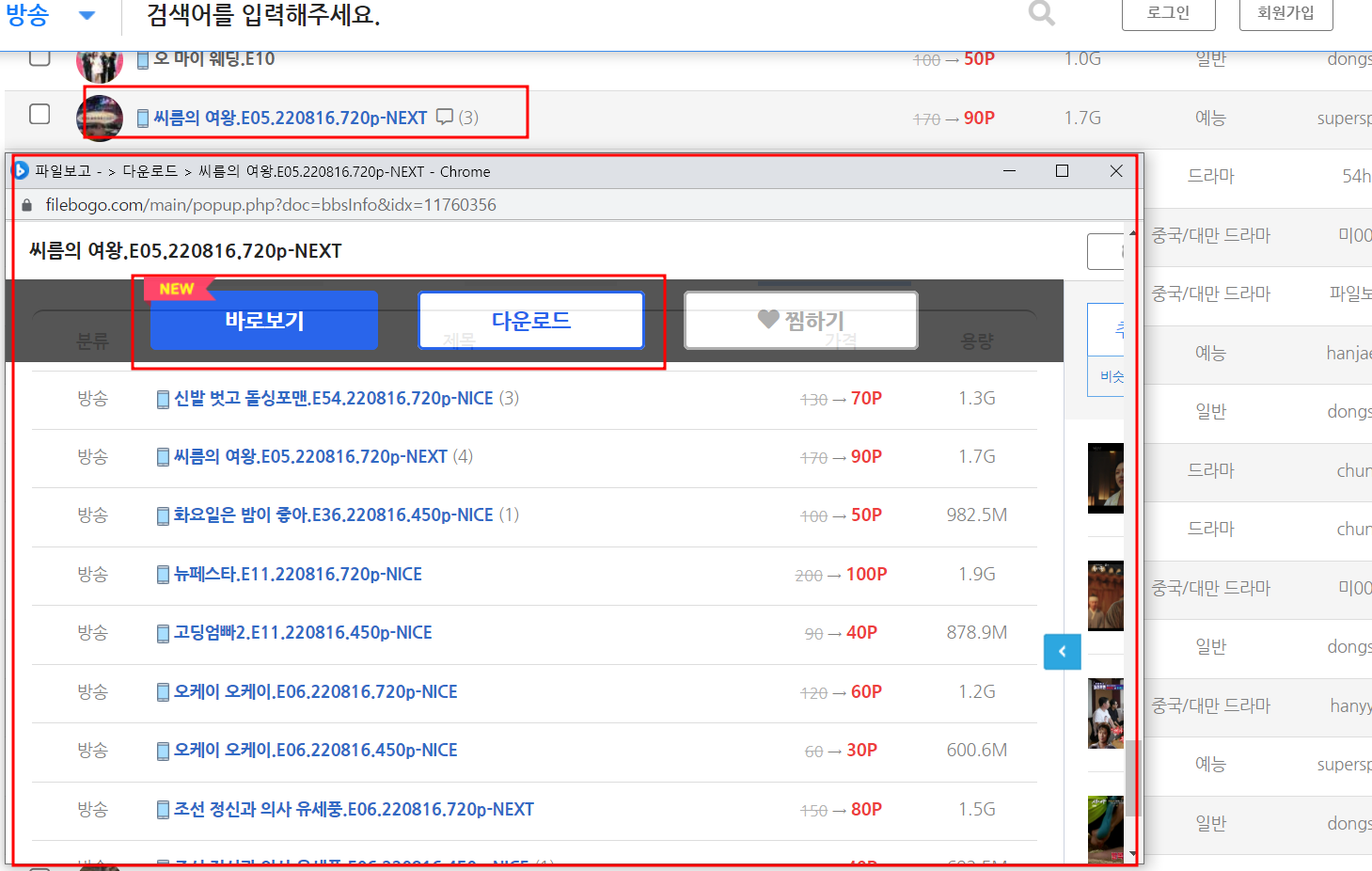
Task: Click mobile icon beside 고딩엄빠2.E11
Action: [x=163, y=634]
